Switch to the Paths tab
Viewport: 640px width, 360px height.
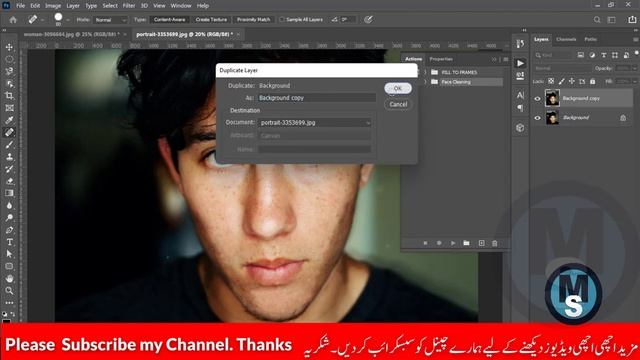click(591, 40)
